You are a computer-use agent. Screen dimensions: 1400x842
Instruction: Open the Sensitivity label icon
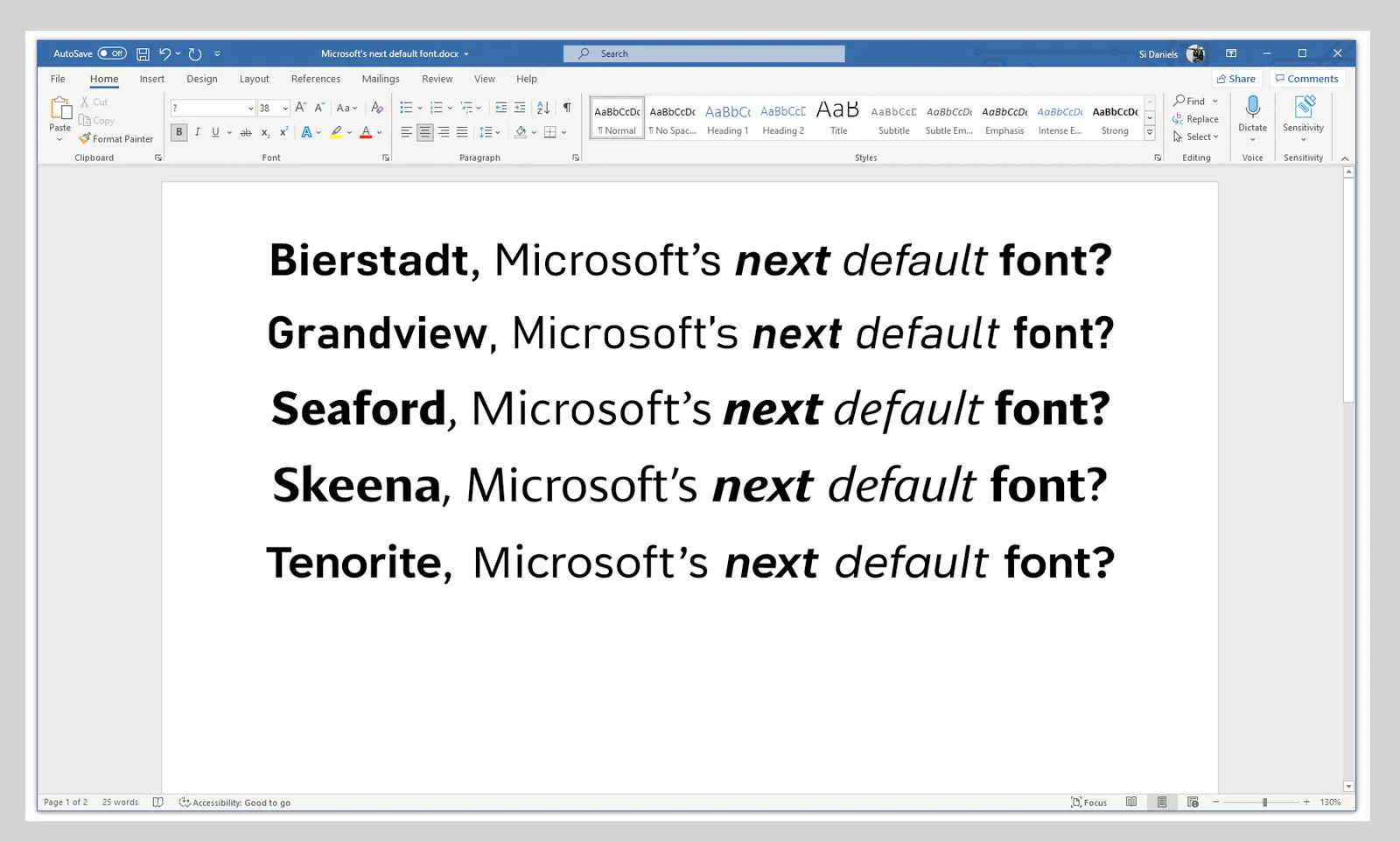point(1304,107)
